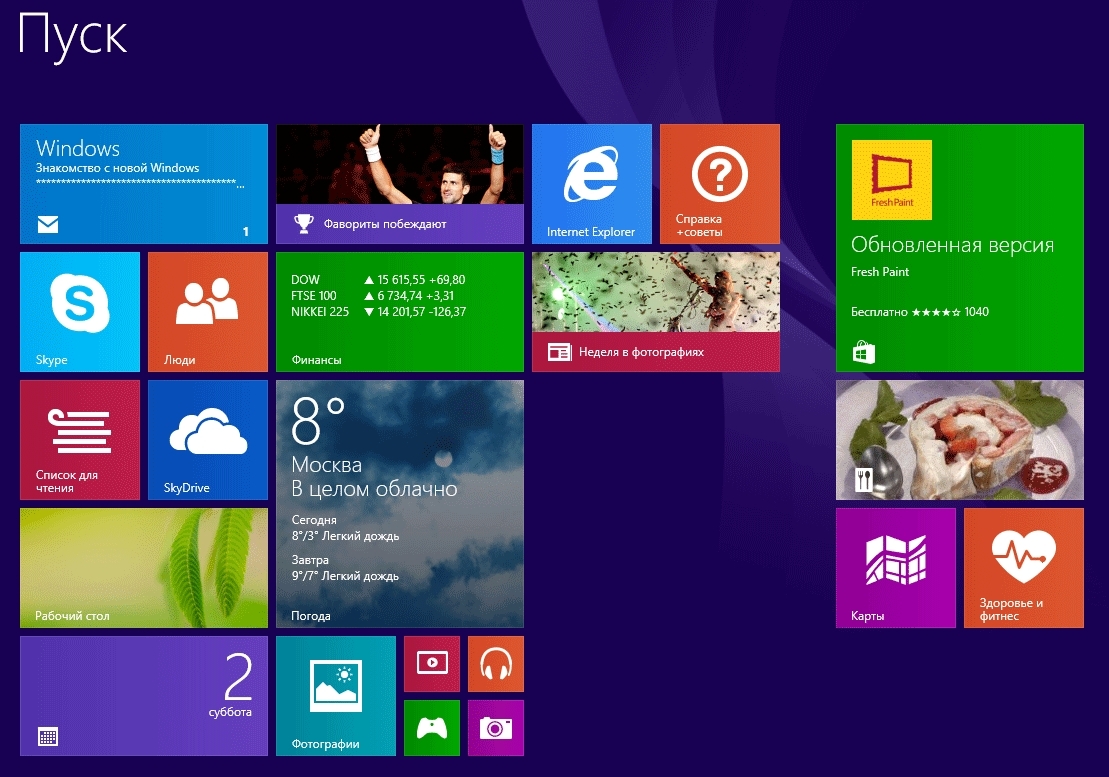1109x777 pixels.
Task: Click the Пуск heading text
Action: coord(73,36)
